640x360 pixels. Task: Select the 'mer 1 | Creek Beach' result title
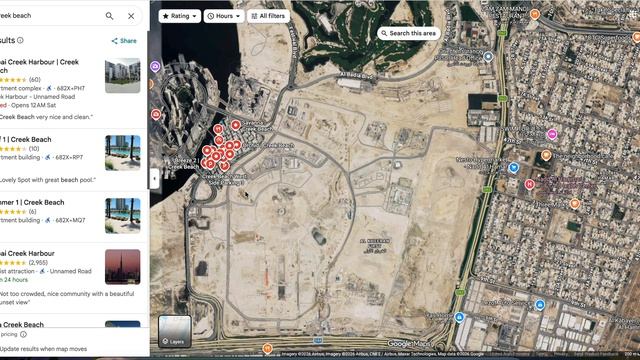coord(32,202)
